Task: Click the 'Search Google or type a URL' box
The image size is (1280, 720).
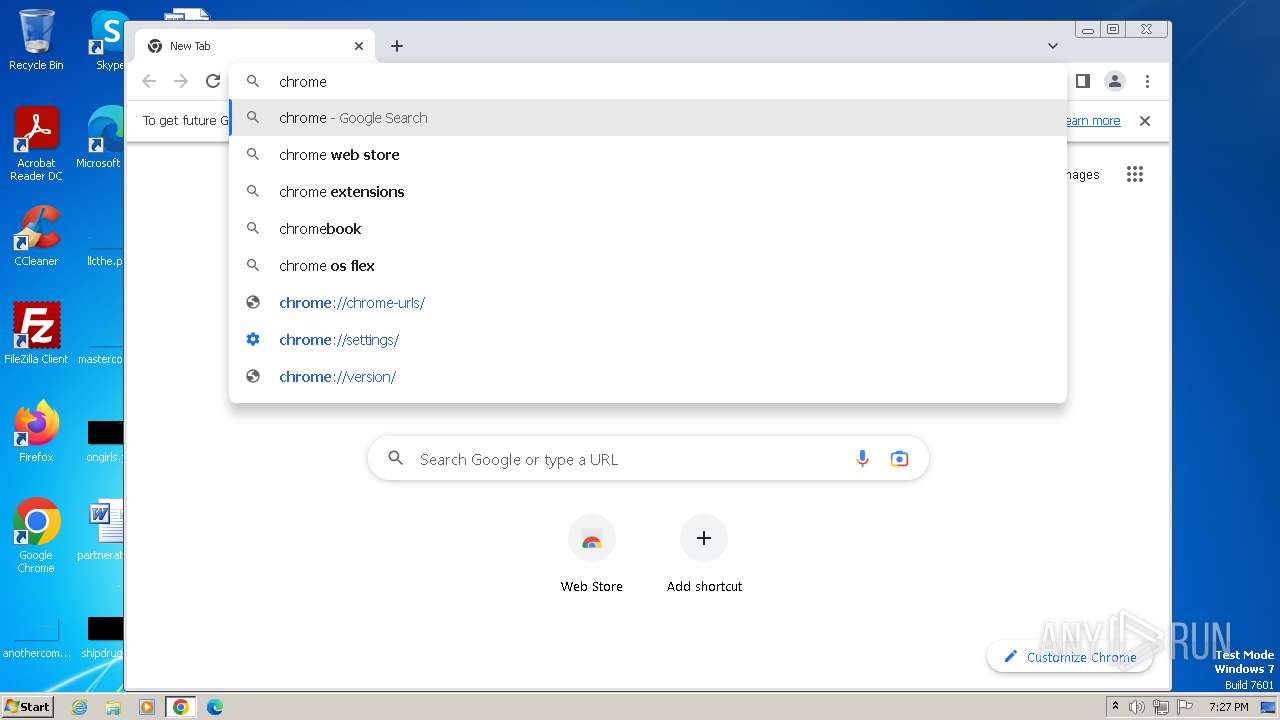Action: 648,459
